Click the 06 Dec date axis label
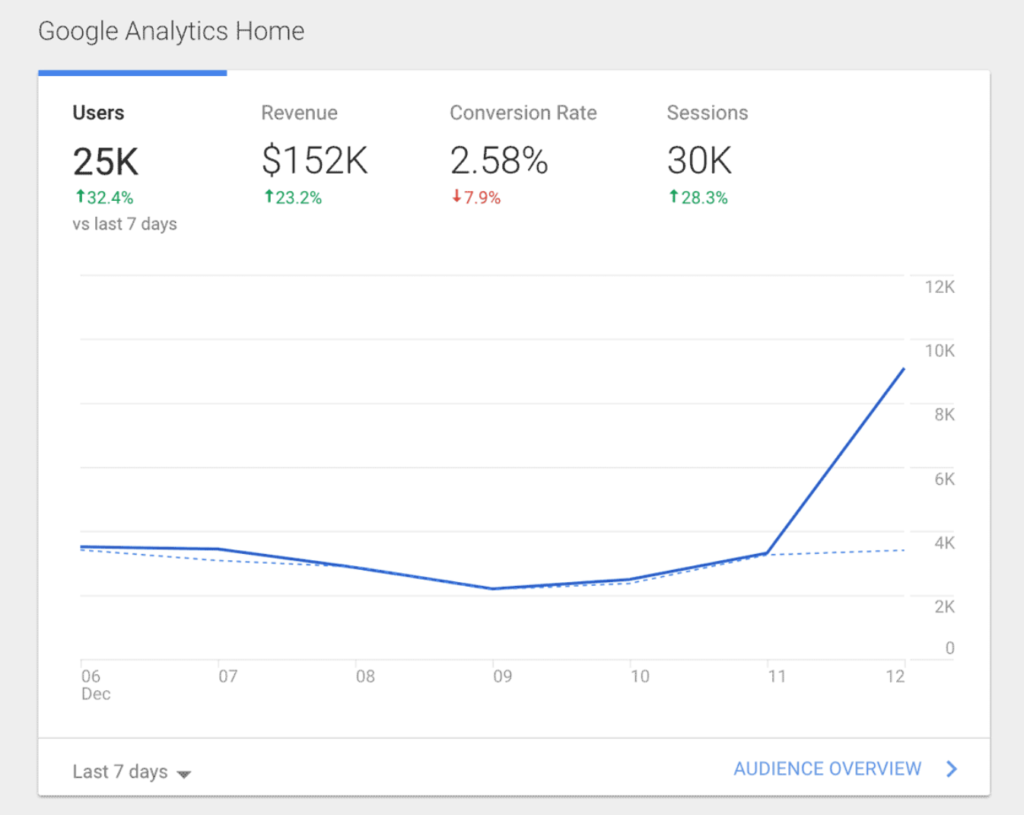This screenshot has width=1024, height=815. [x=95, y=684]
